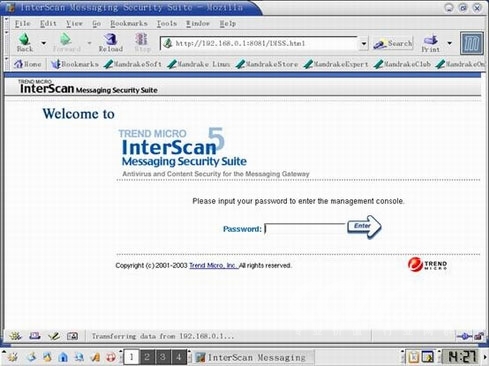Click the greyed Forward arrow icon

click(x=65, y=39)
